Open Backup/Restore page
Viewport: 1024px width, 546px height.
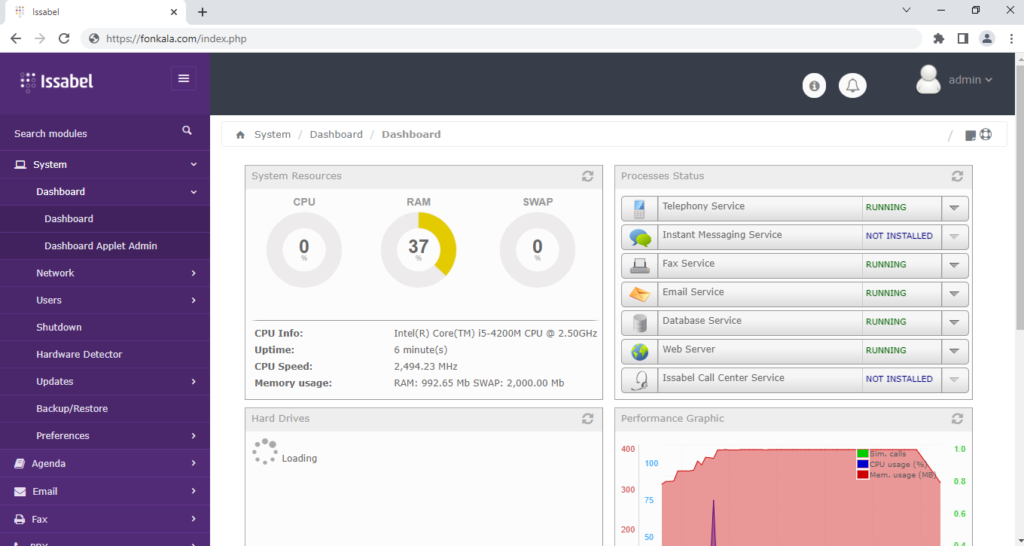(x=72, y=409)
